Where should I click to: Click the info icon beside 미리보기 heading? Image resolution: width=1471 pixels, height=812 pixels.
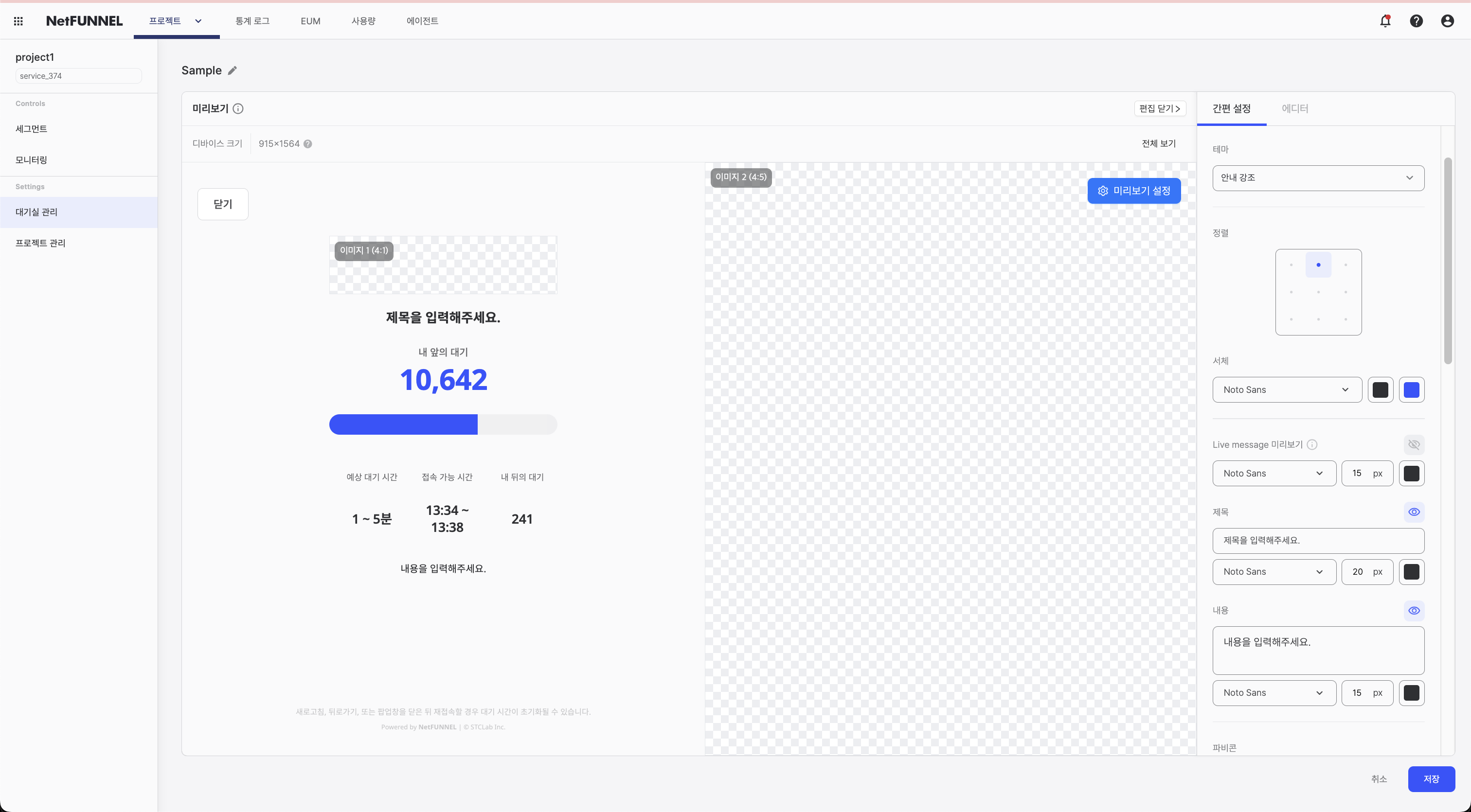239,108
